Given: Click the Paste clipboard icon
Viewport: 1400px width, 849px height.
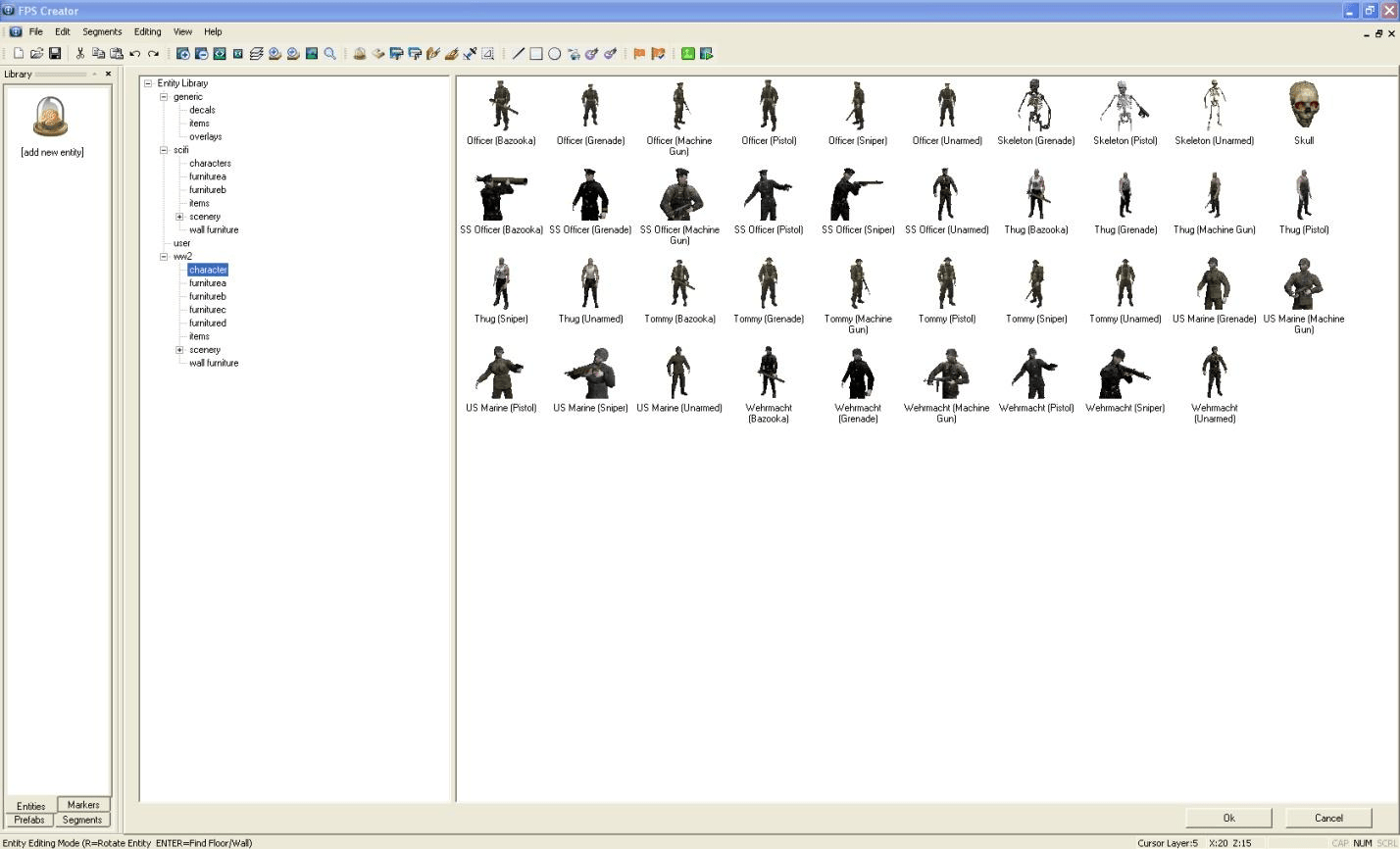Looking at the screenshot, I should coord(117,54).
